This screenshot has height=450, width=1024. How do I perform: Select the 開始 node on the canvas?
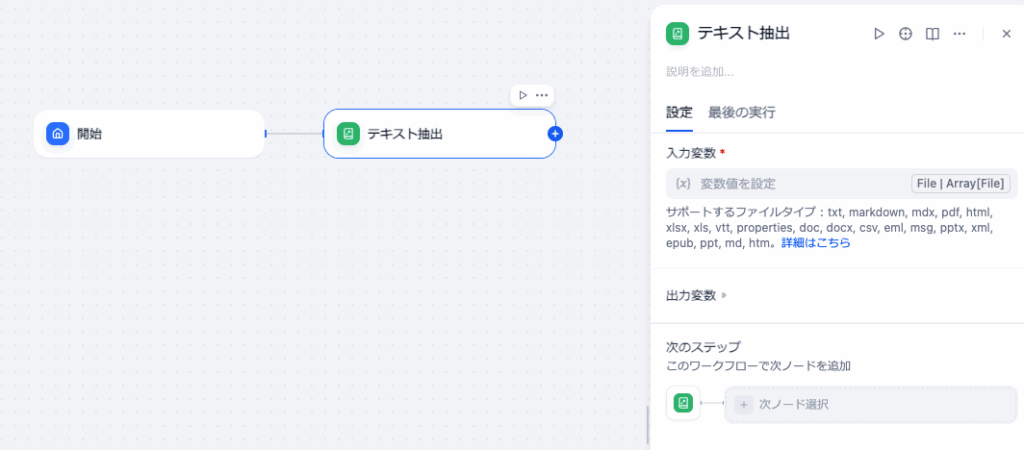150,134
